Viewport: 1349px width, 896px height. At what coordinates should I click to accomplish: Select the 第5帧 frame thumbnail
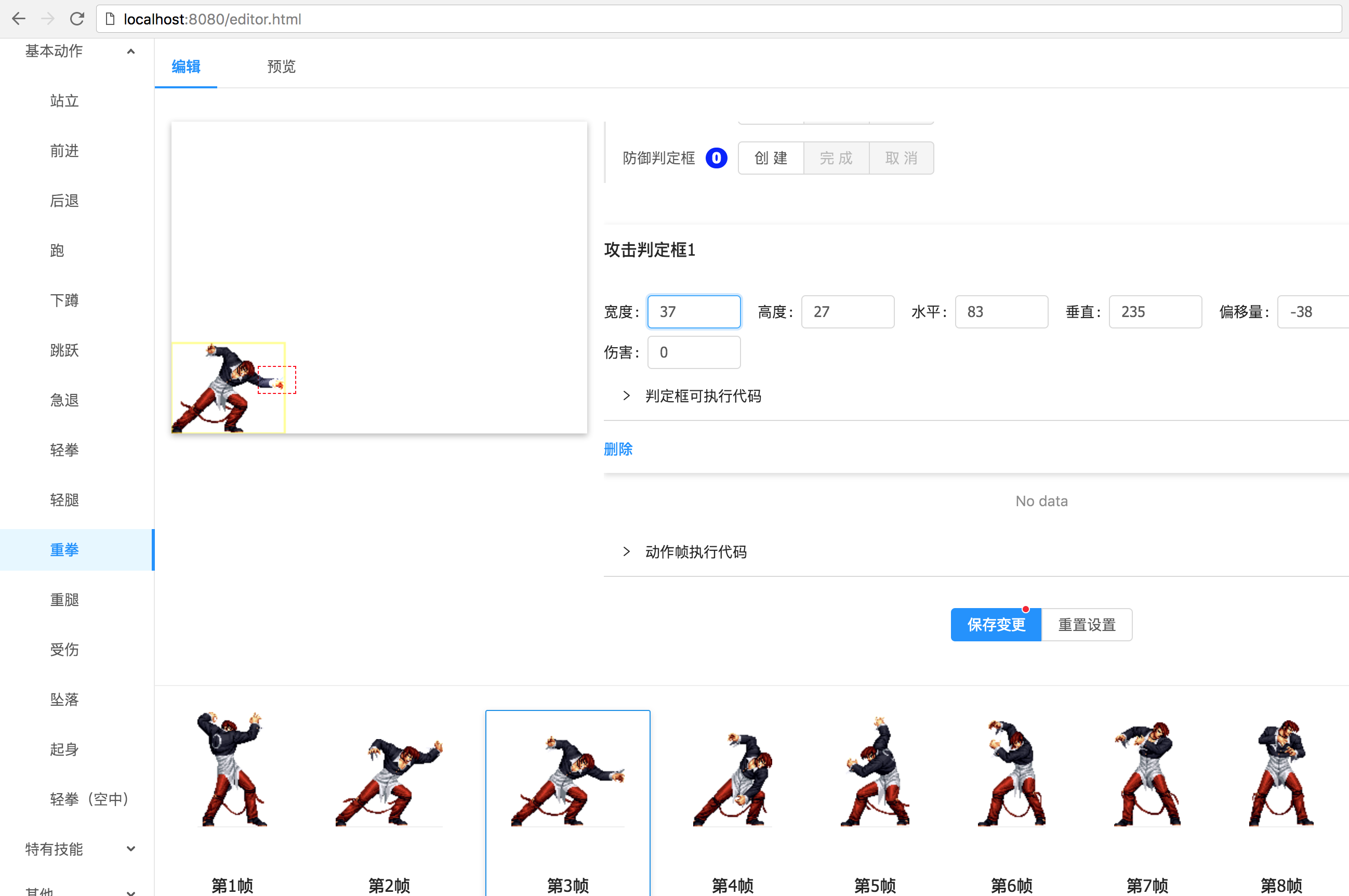pyautogui.click(x=875, y=771)
